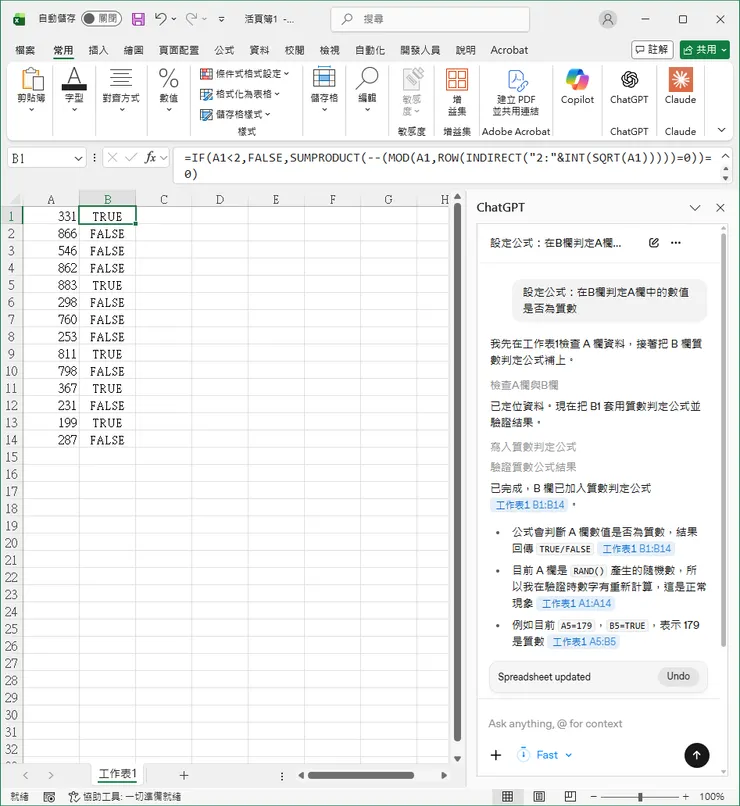Expand the undo history dropdown arrow
The image size is (740, 806).
174,19
